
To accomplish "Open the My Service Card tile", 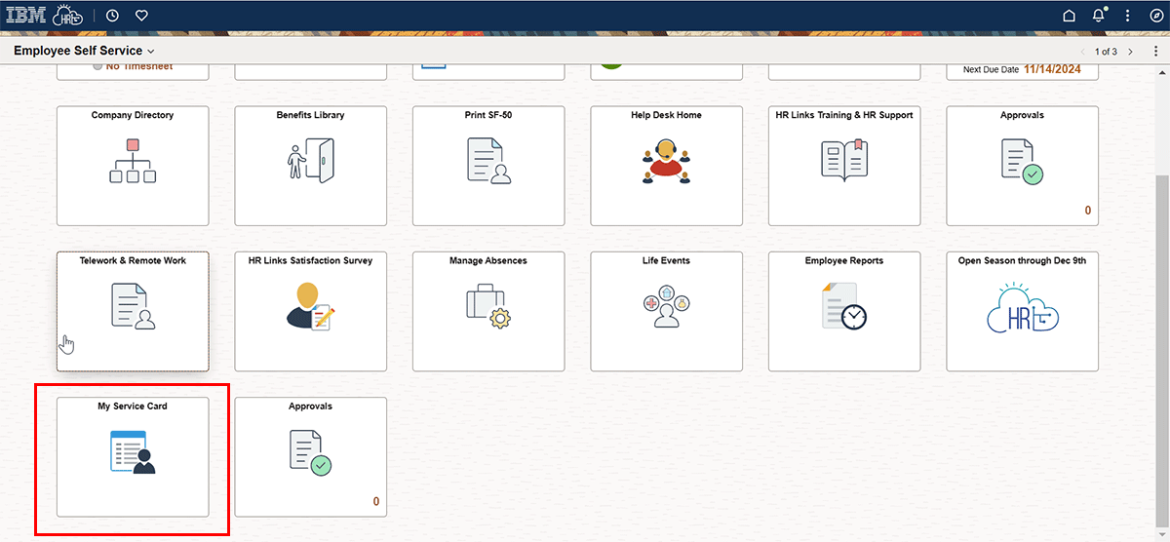I will [132, 456].
